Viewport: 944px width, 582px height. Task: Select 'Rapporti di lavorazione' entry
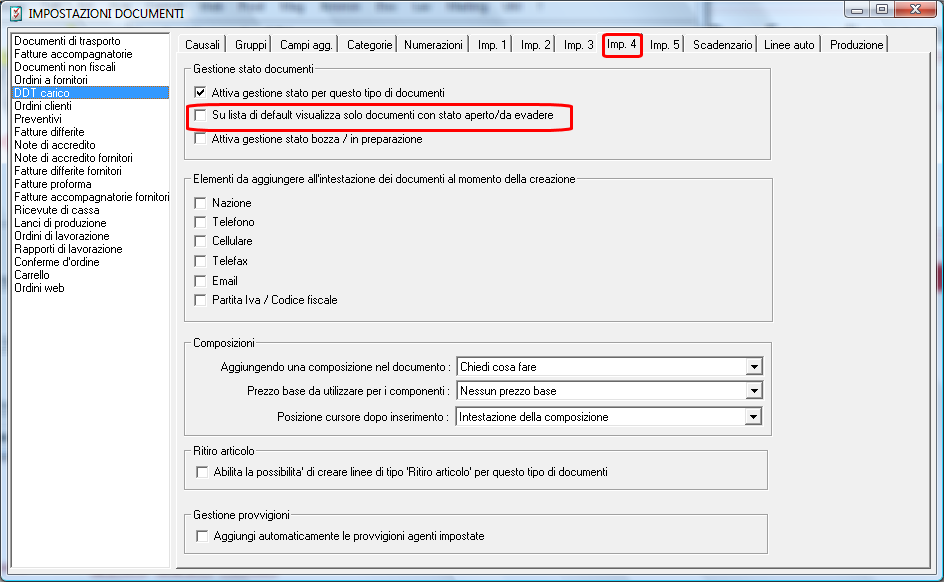90,249
